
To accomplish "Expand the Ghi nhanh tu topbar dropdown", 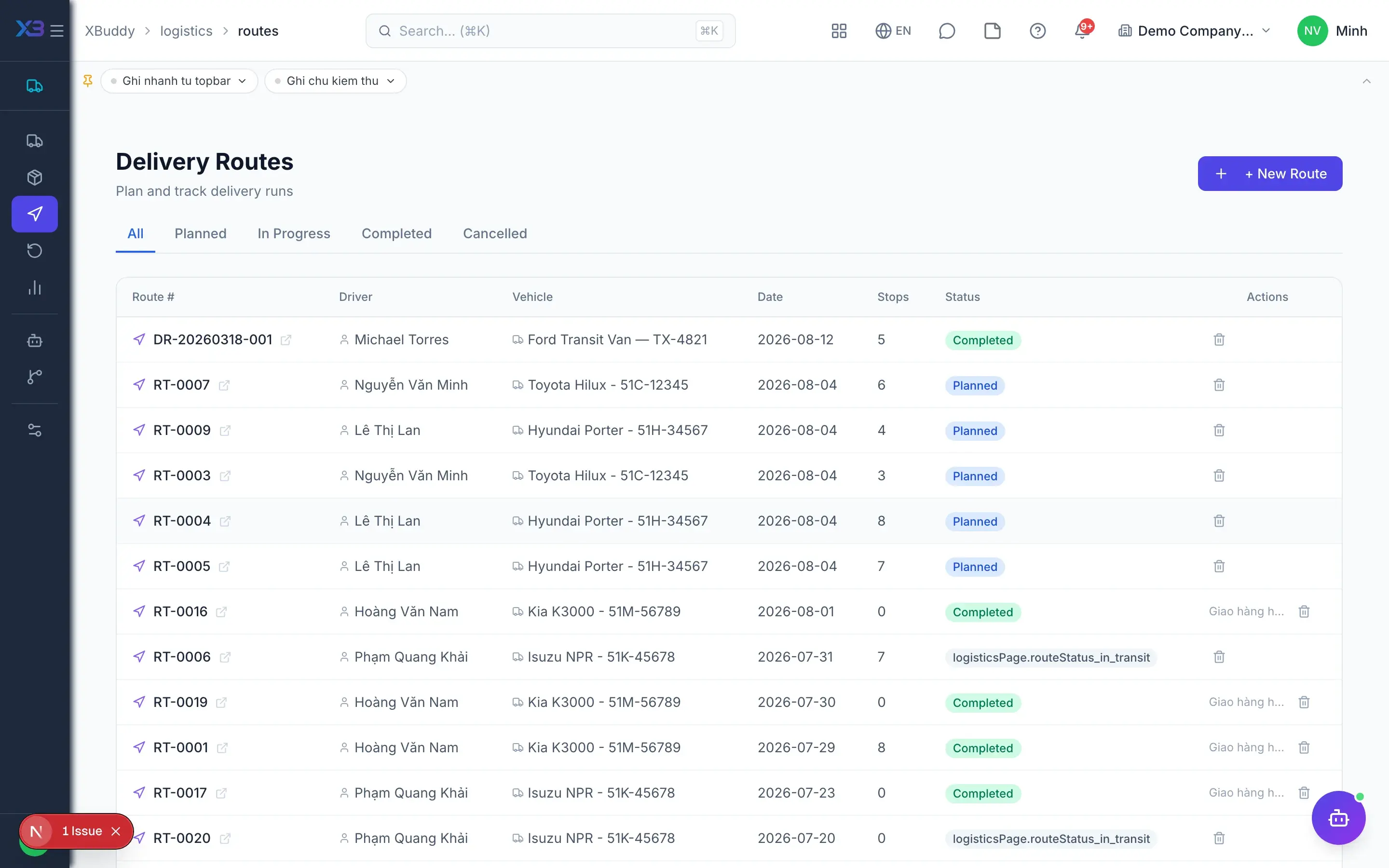I will [179, 81].
